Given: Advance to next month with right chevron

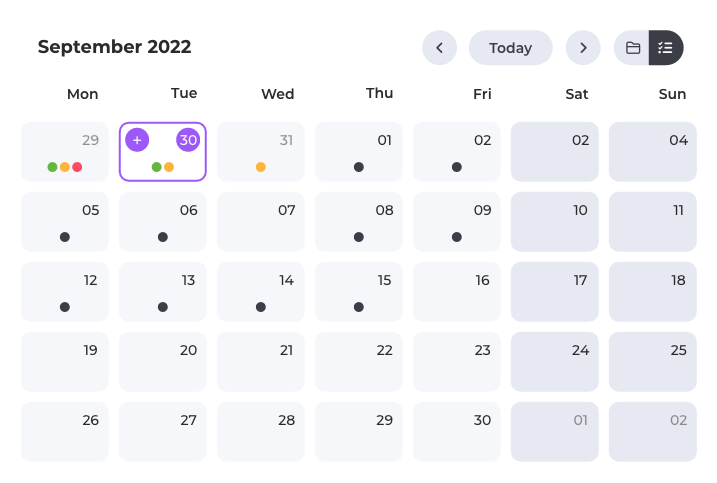Looking at the screenshot, I should (x=583, y=48).
